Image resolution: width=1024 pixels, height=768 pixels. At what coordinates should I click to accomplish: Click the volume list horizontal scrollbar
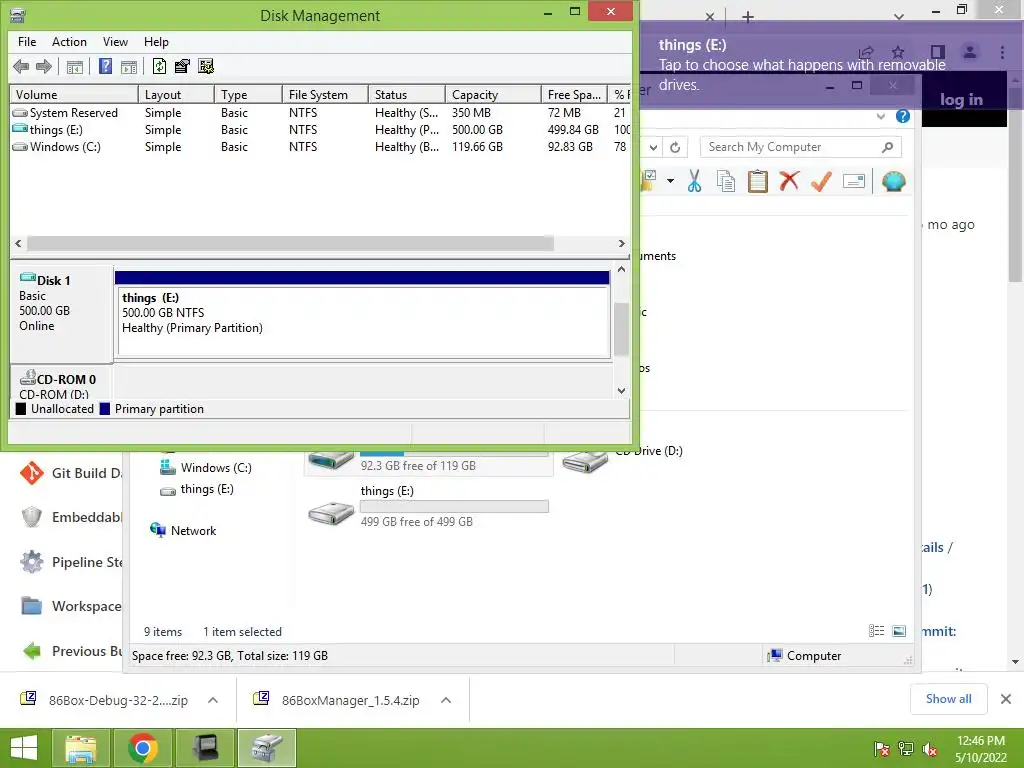click(x=290, y=244)
